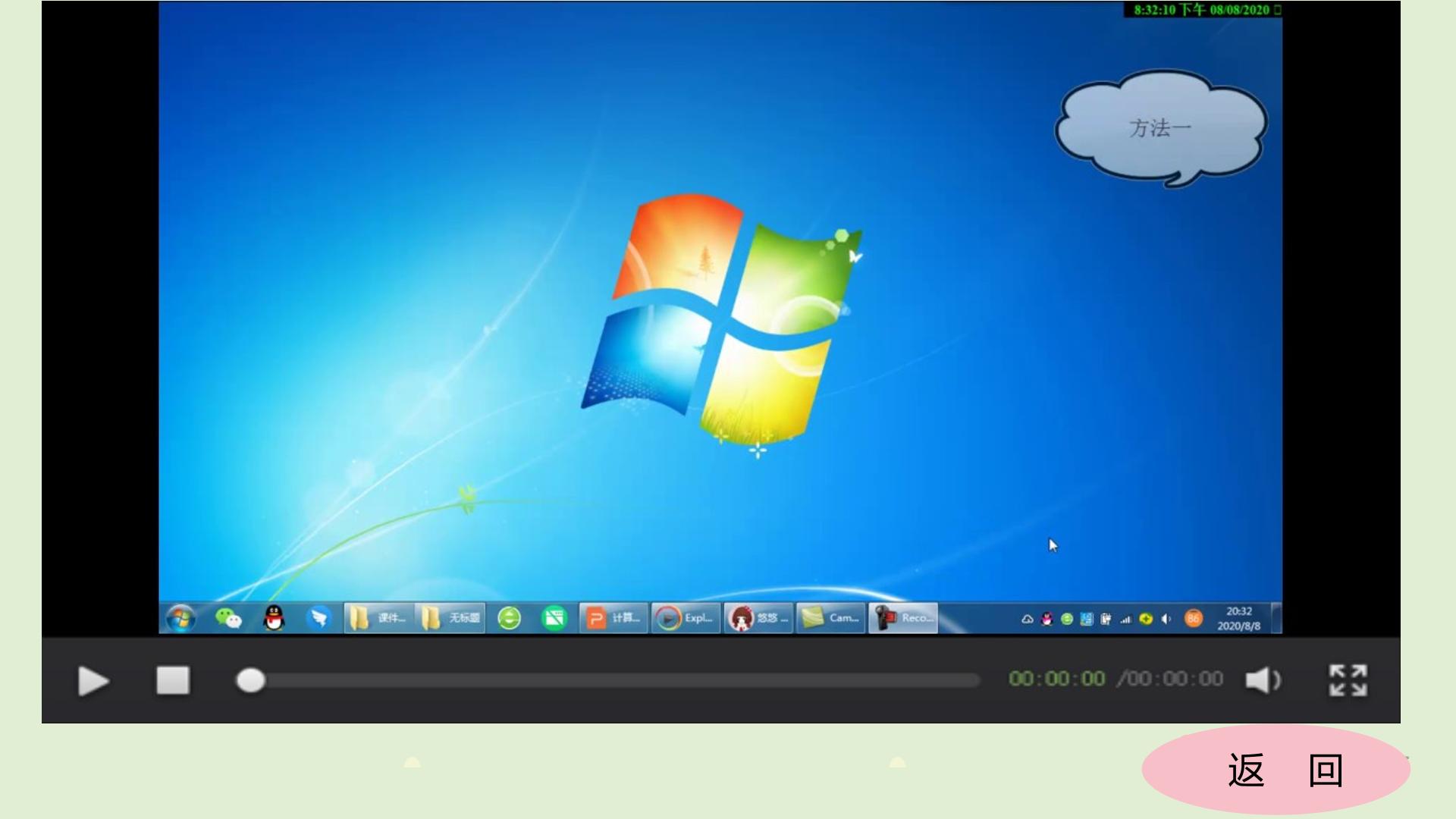Stop the video playback
Image resolution: width=1456 pixels, height=819 pixels.
[x=173, y=680]
